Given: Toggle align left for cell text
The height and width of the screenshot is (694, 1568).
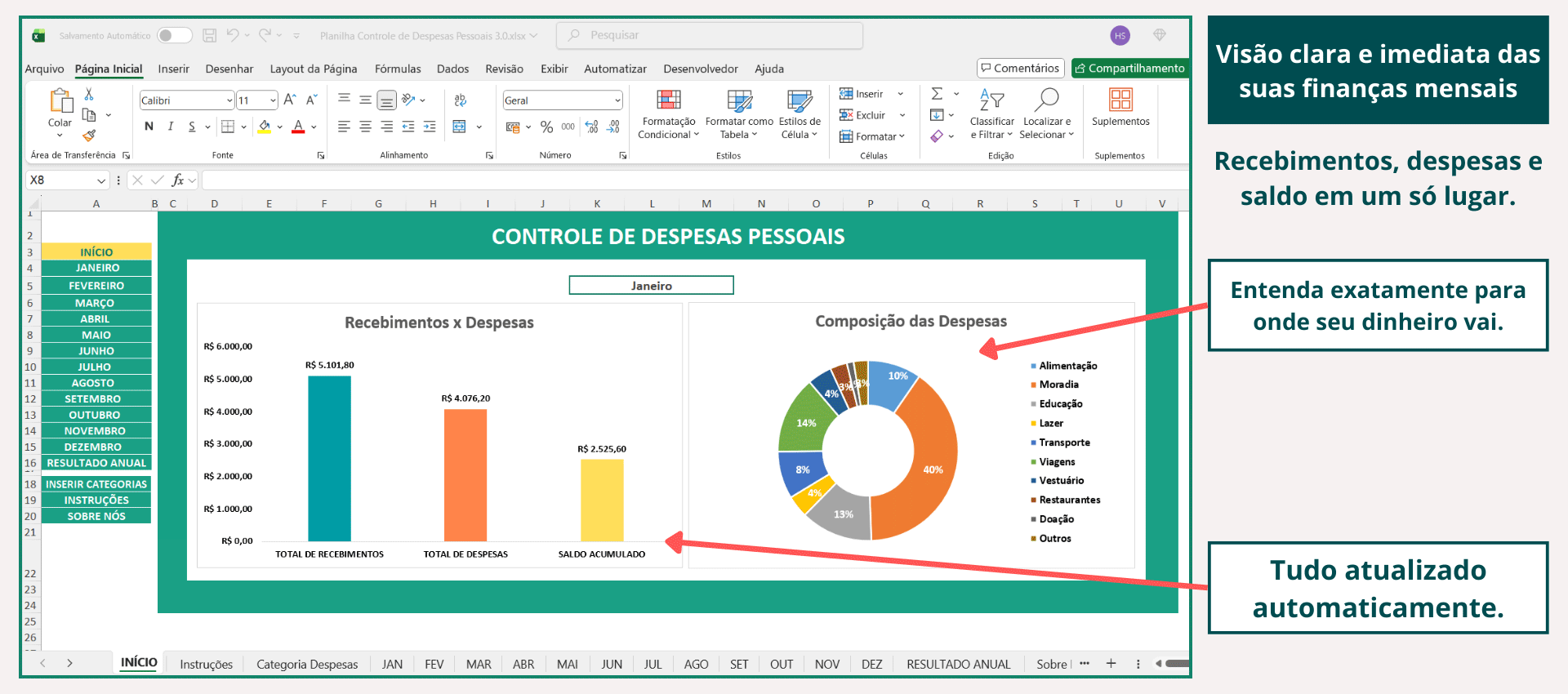Looking at the screenshot, I should pyautogui.click(x=344, y=127).
